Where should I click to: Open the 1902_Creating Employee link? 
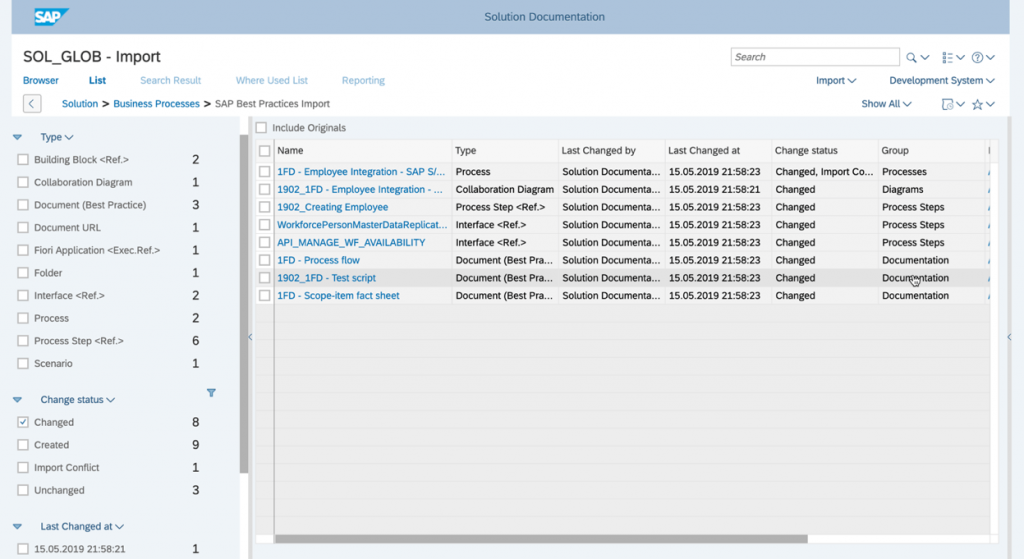point(332,207)
